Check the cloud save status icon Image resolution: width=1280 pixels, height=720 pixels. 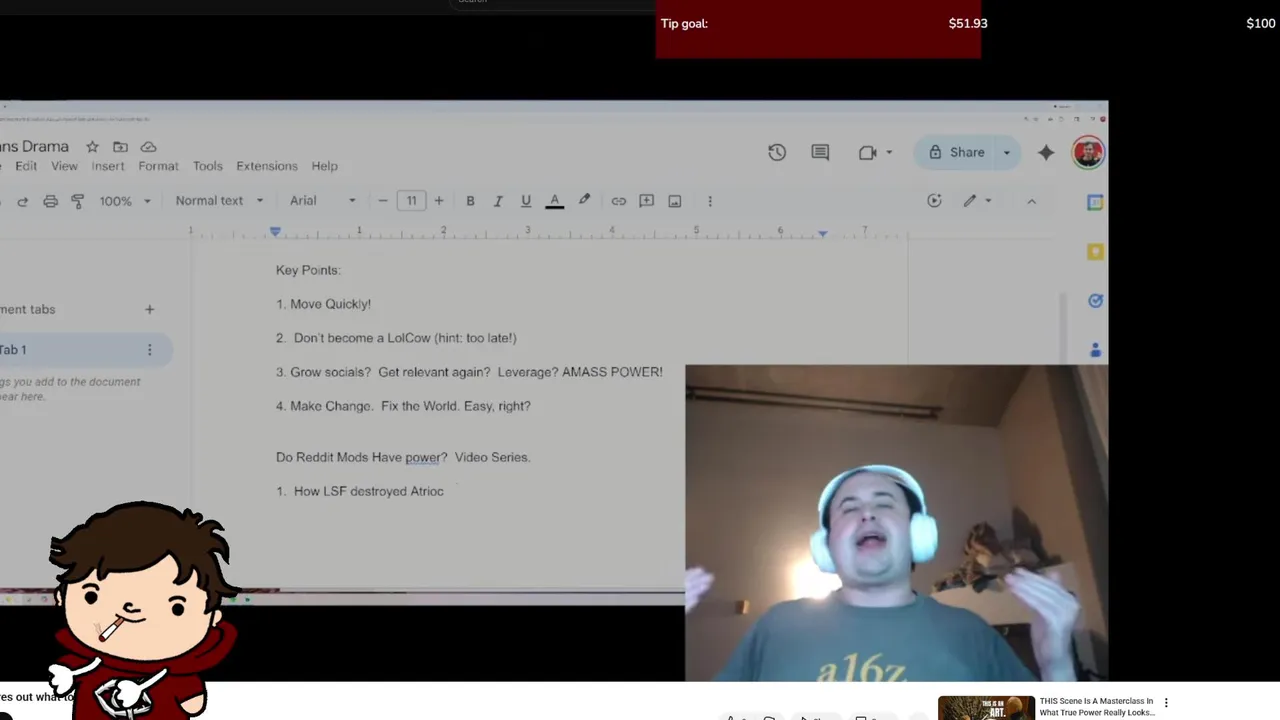point(148,147)
